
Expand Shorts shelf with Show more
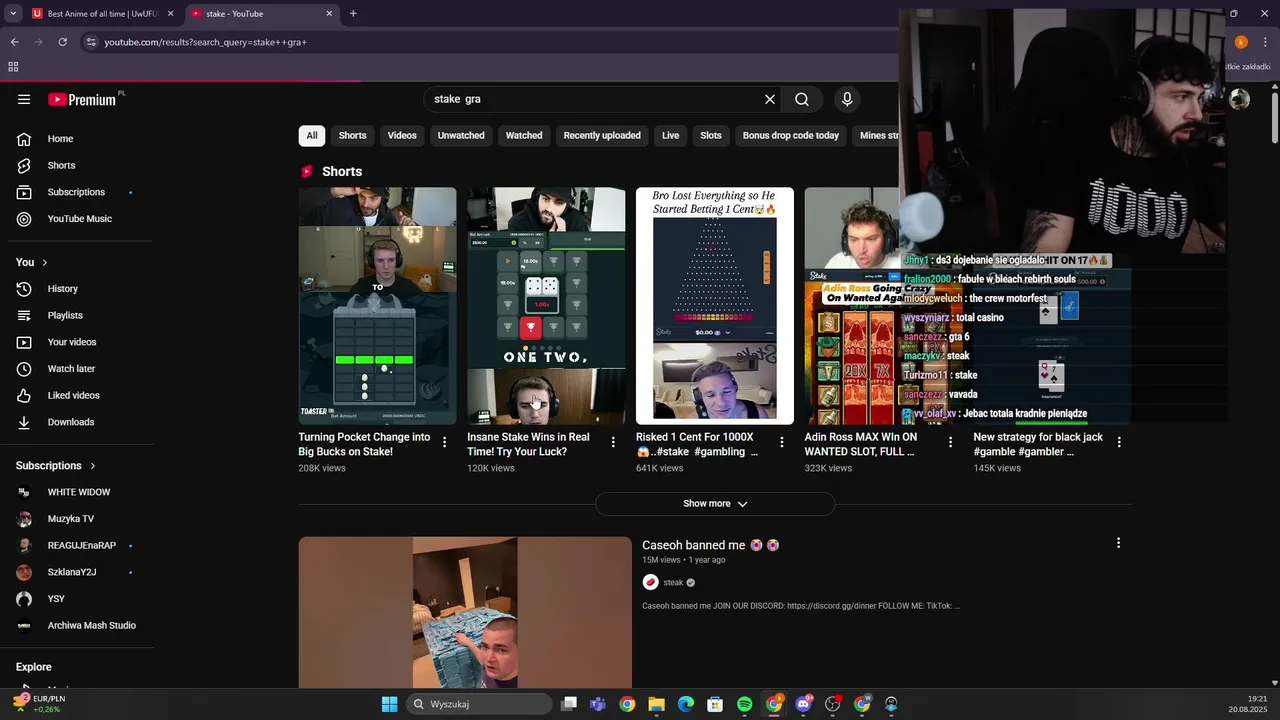715,504
